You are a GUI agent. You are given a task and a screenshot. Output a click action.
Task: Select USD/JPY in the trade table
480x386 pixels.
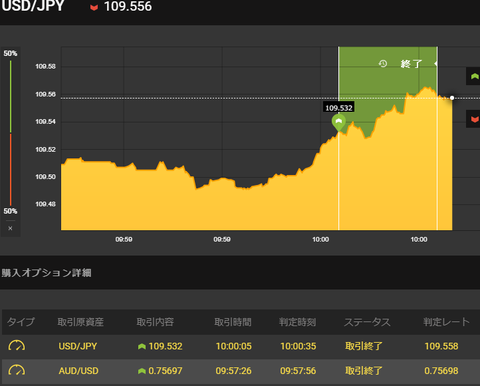[x=78, y=346]
